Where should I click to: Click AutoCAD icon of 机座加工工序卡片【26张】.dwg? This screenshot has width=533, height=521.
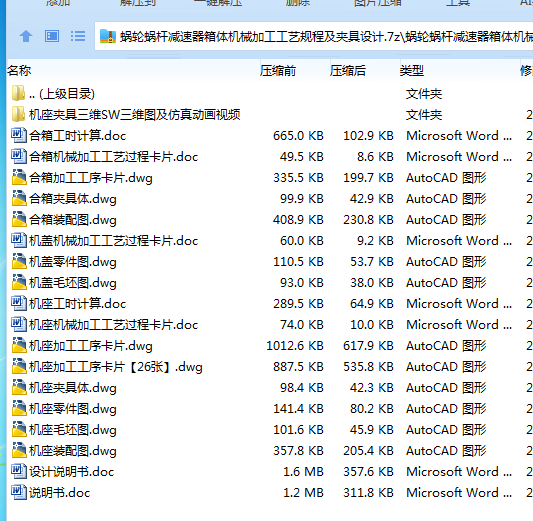pos(19,367)
